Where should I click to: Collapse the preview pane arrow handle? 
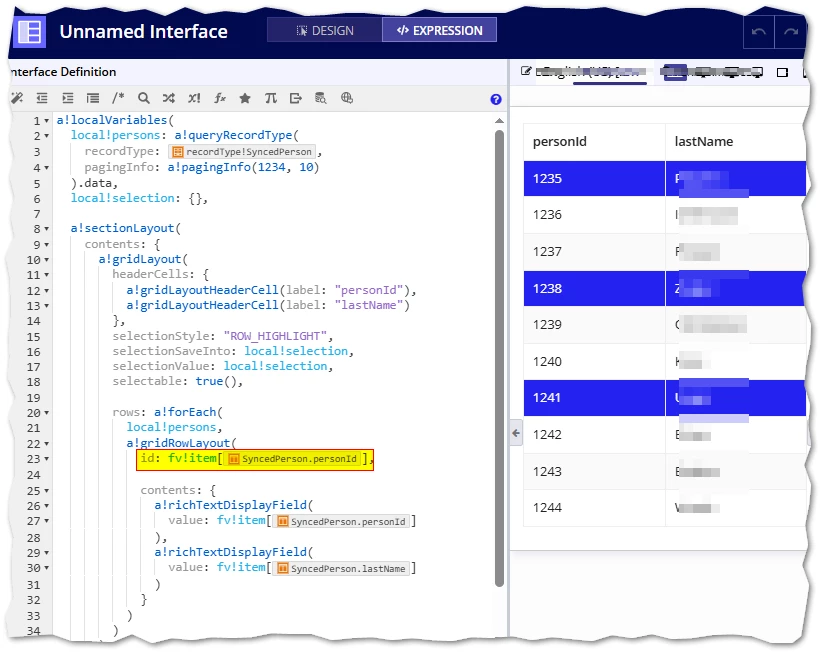pos(516,433)
